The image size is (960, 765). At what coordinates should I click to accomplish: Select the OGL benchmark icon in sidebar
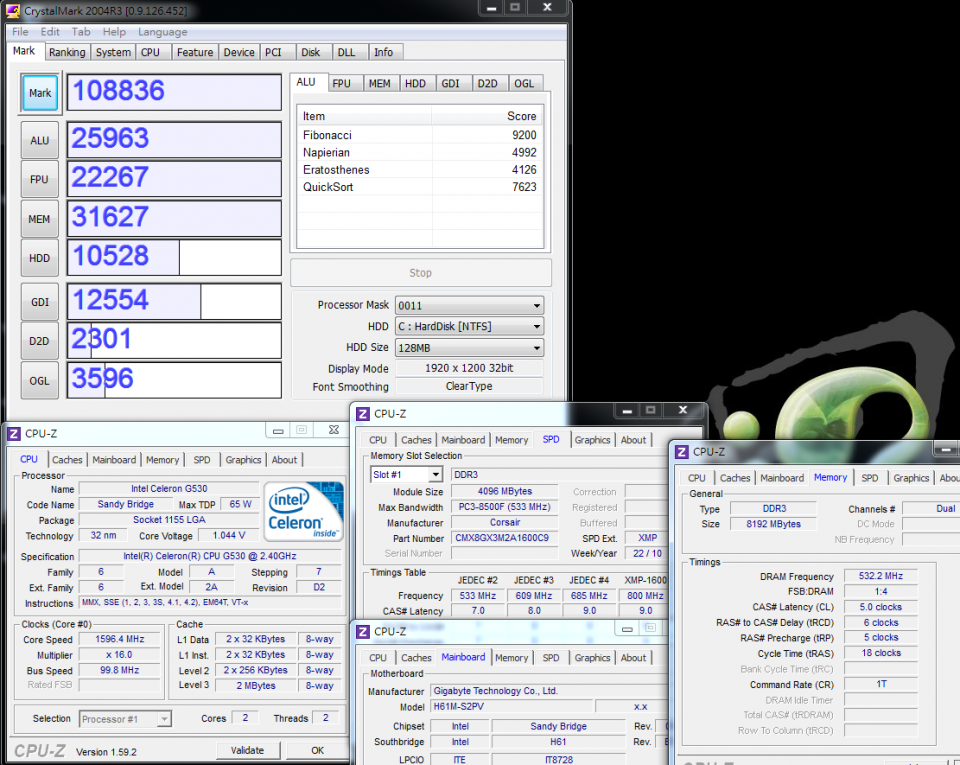[x=39, y=380]
